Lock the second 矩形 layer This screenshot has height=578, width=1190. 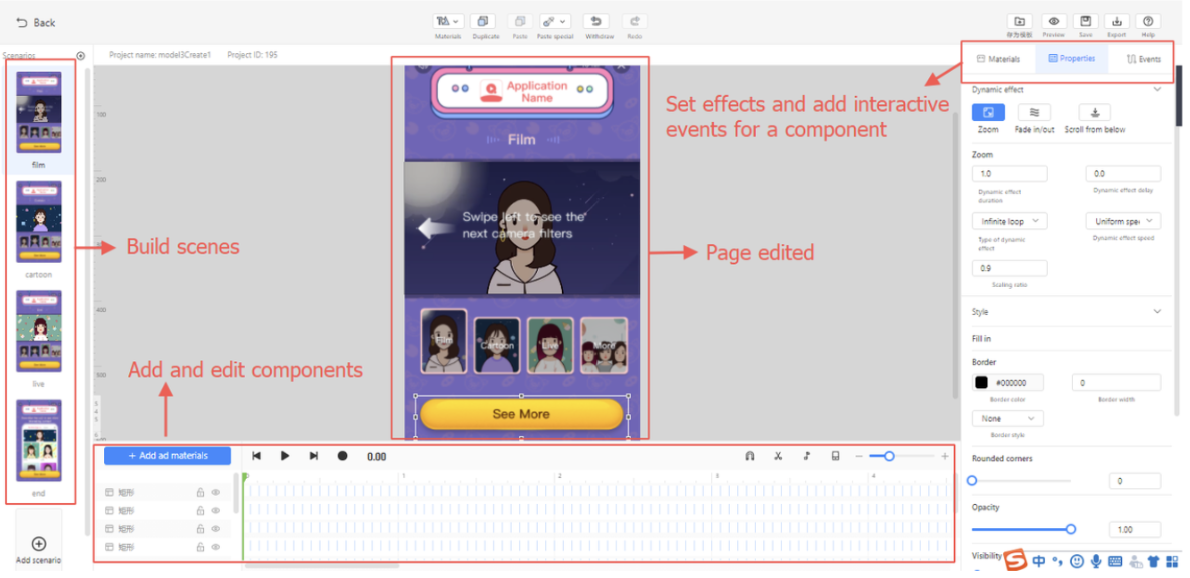click(x=201, y=510)
